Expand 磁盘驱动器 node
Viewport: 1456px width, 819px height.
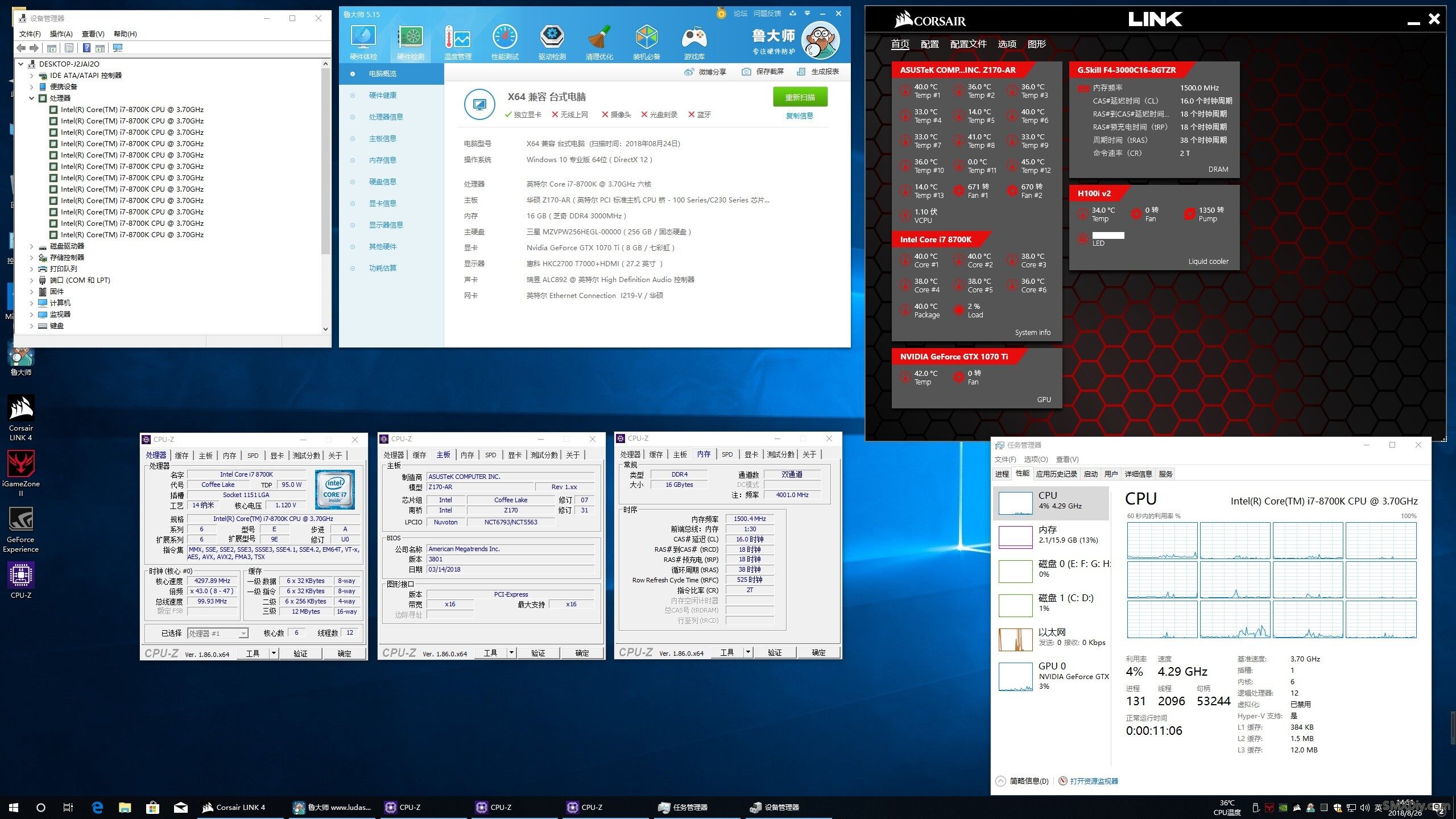[32, 246]
